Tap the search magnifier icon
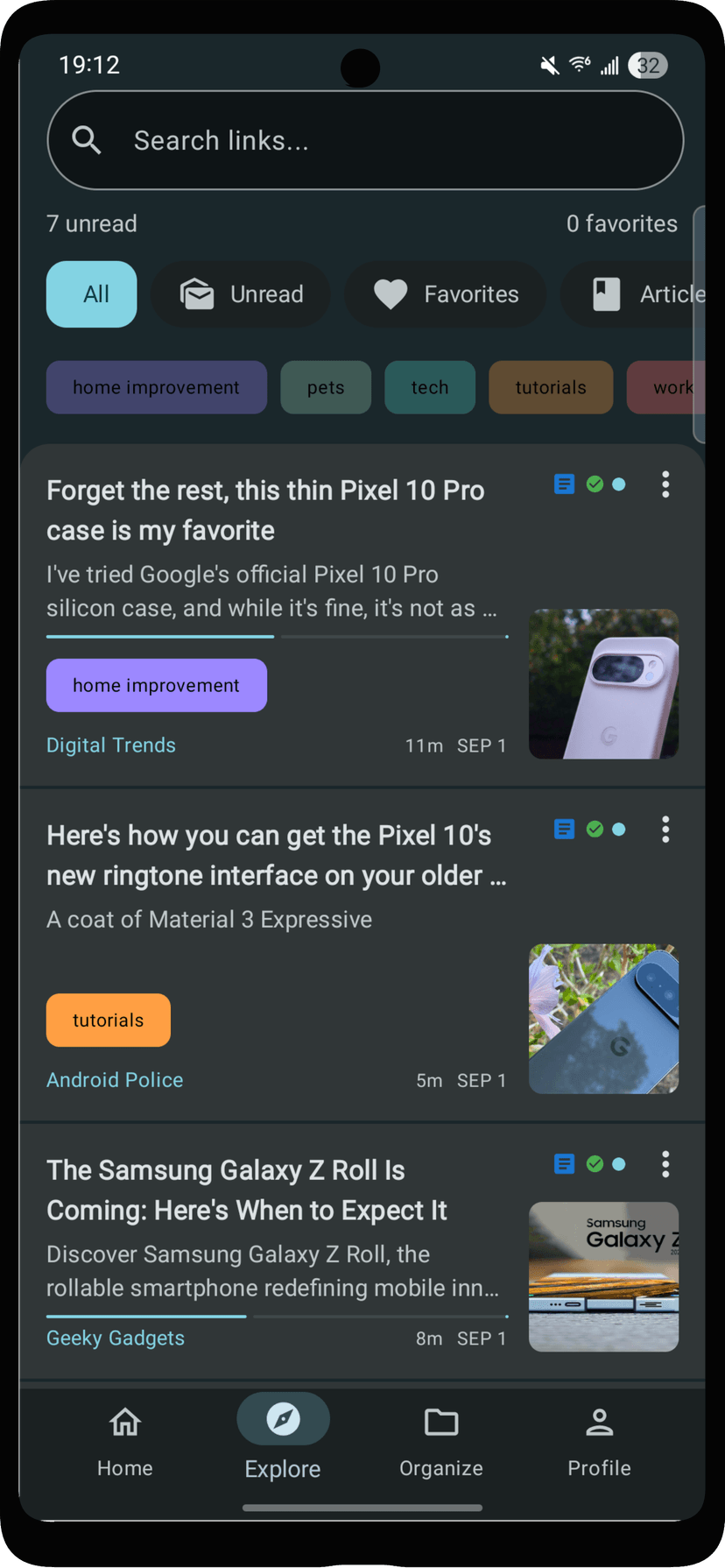Image resolution: width=725 pixels, height=1568 pixels. point(86,140)
